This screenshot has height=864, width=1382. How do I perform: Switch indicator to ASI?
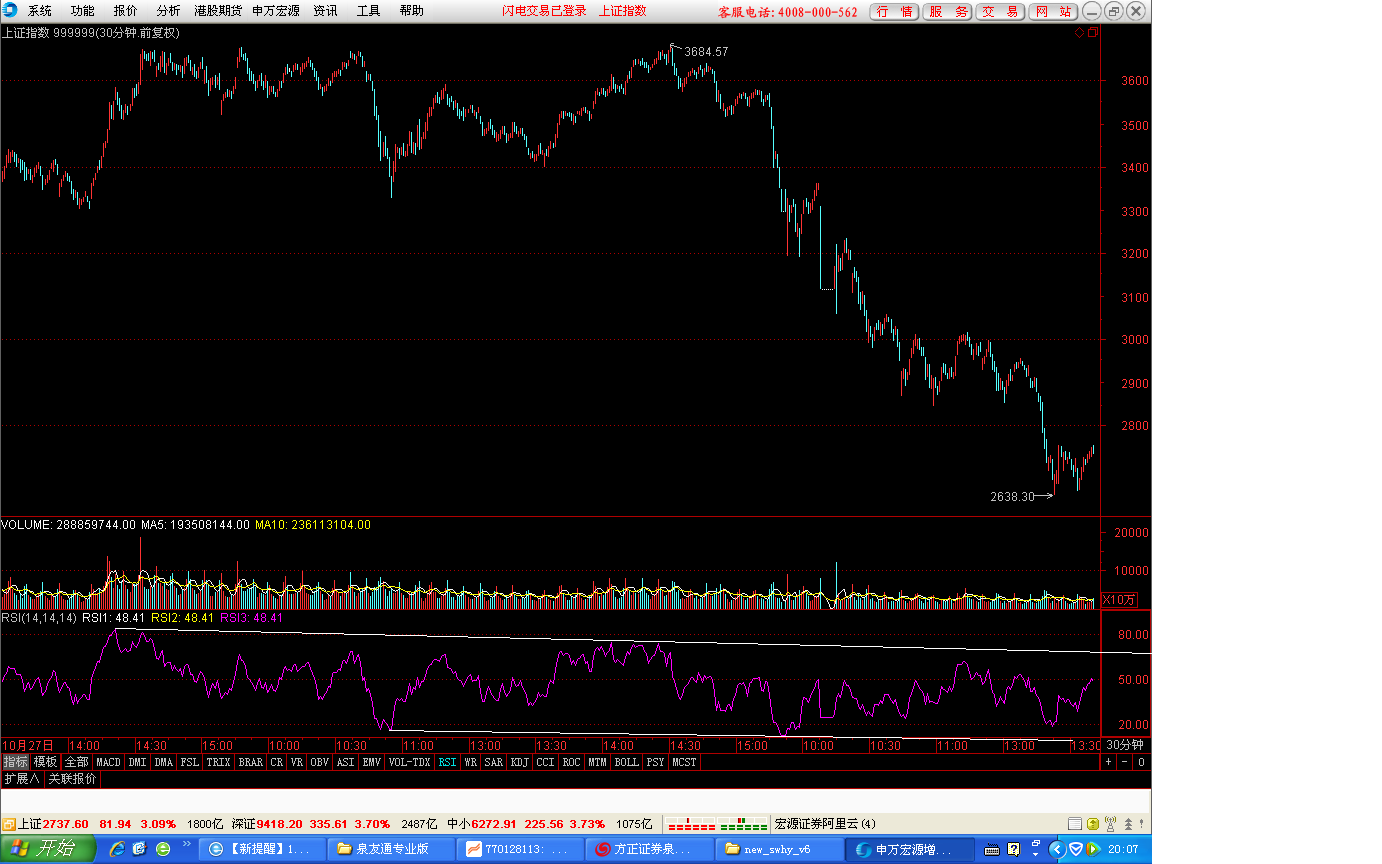346,762
